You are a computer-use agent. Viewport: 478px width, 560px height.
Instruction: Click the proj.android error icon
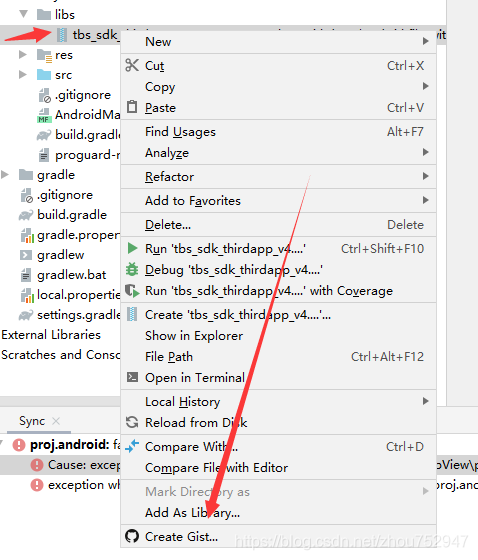coord(19,445)
